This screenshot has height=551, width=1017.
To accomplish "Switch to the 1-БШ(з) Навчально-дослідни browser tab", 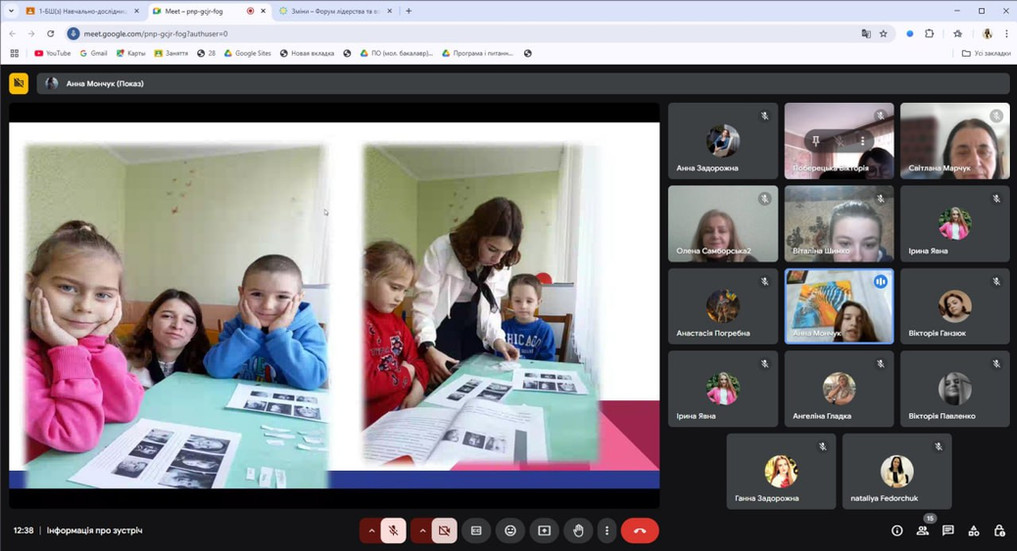I will [82, 11].
